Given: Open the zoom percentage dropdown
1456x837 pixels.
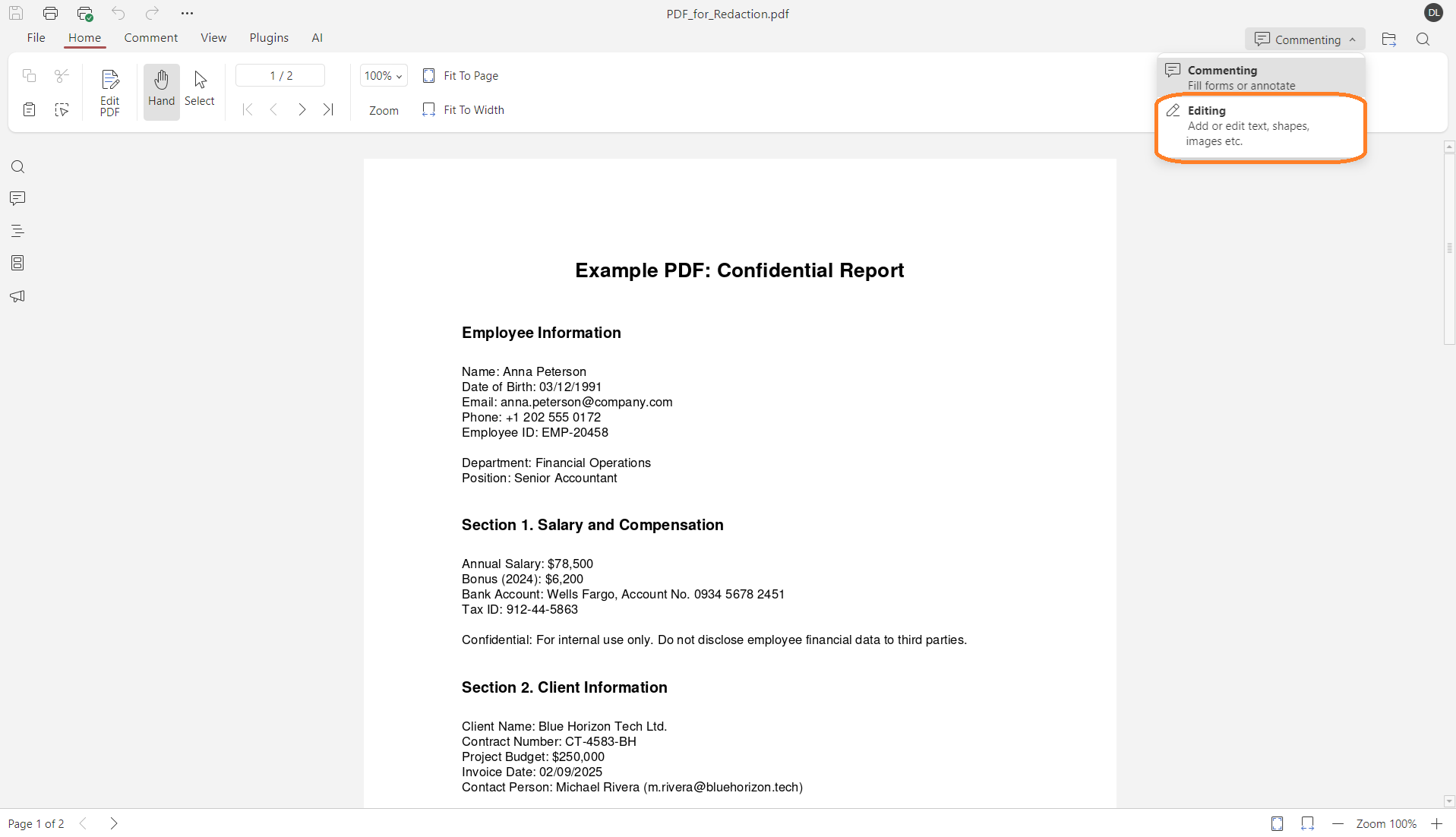Looking at the screenshot, I should (x=383, y=75).
